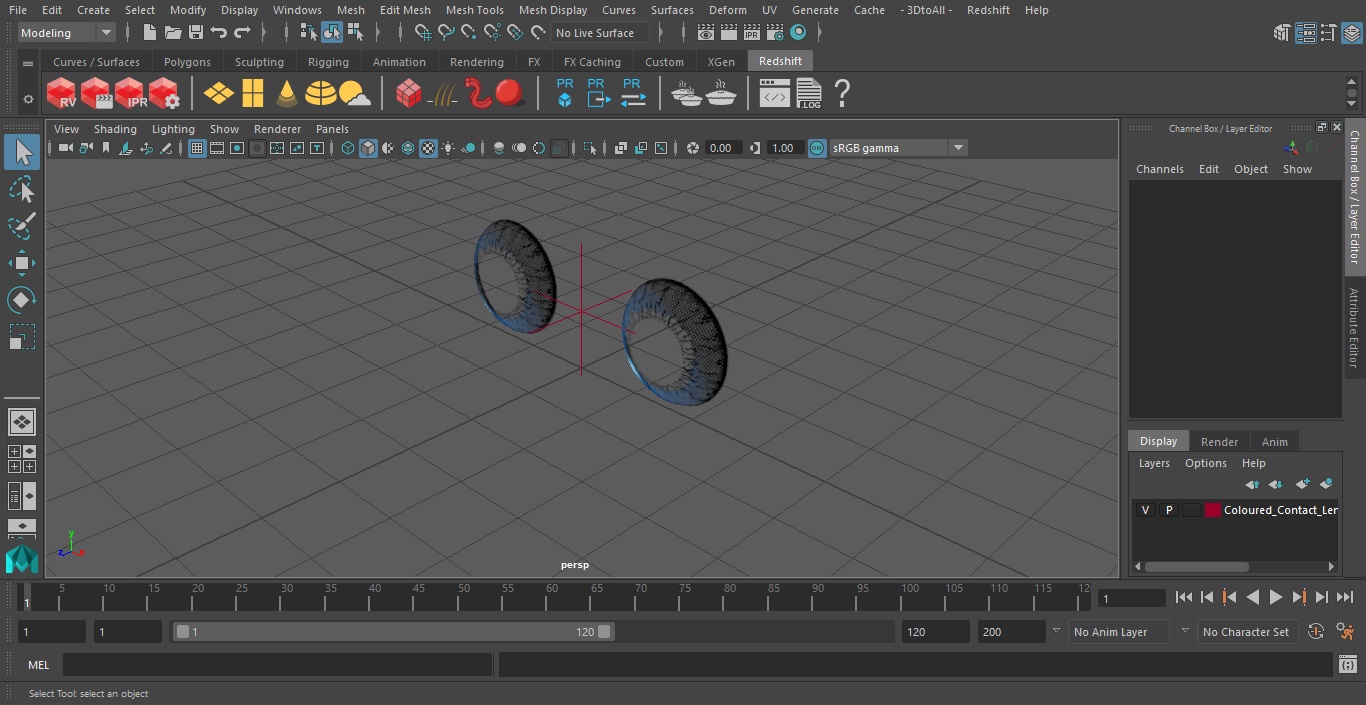Go to start of playback range

click(x=1183, y=597)
